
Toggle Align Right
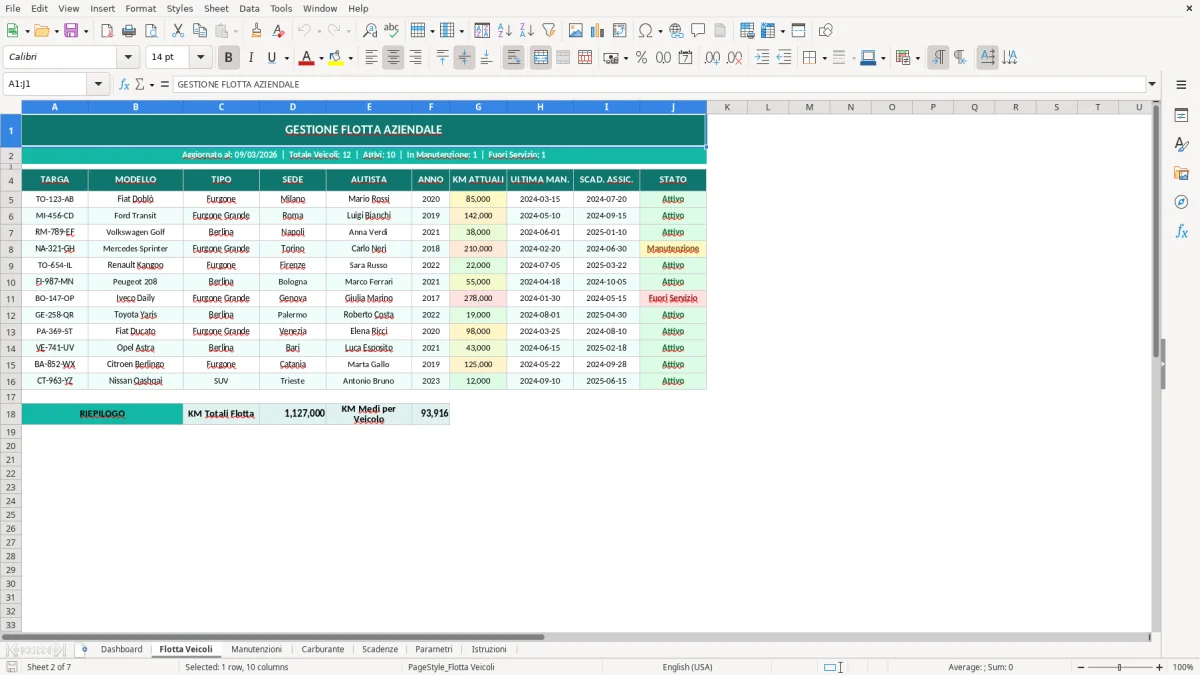[415, 58]
